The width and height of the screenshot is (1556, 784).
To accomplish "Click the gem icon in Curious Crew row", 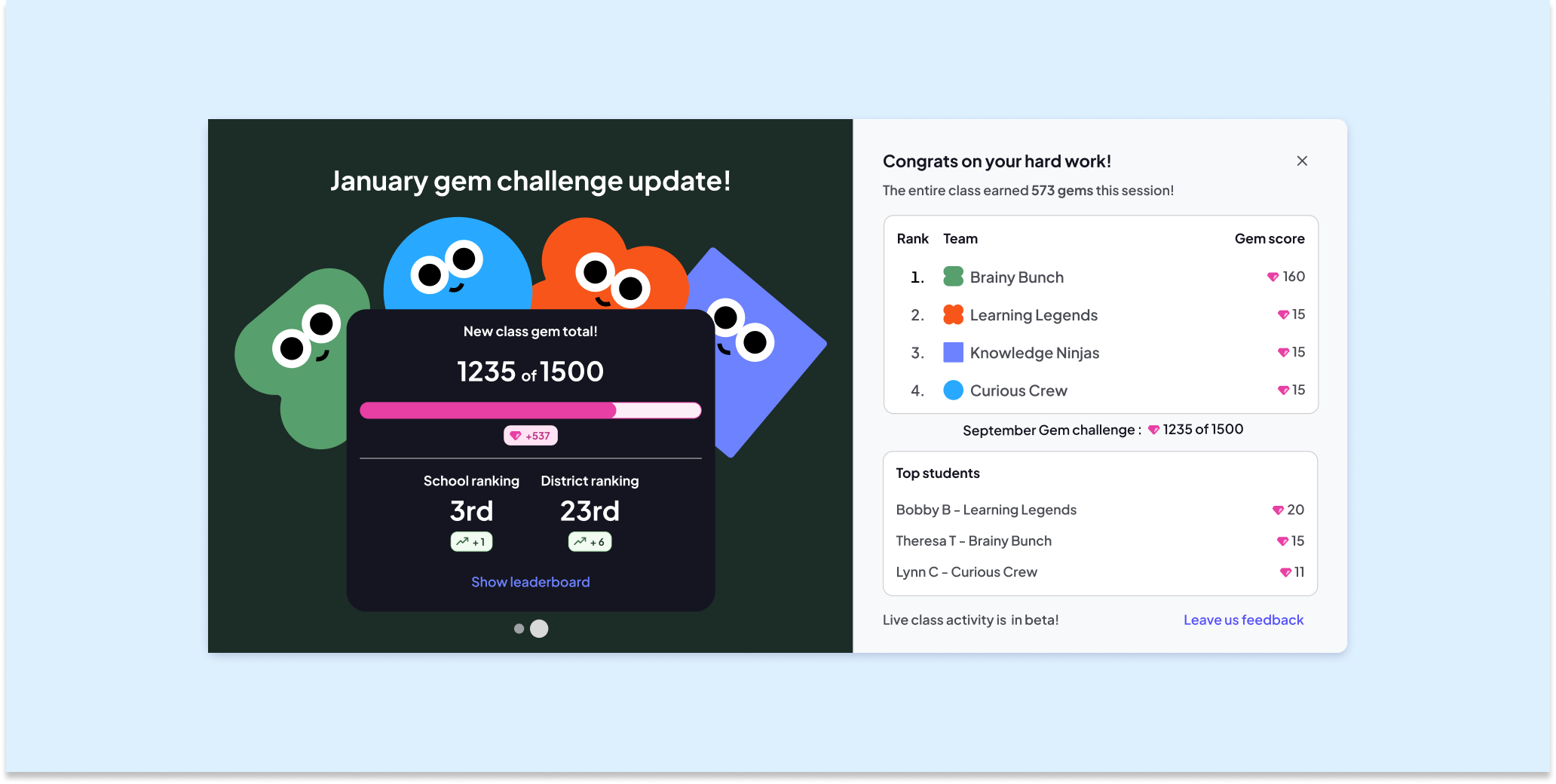I will point(1283,390).
